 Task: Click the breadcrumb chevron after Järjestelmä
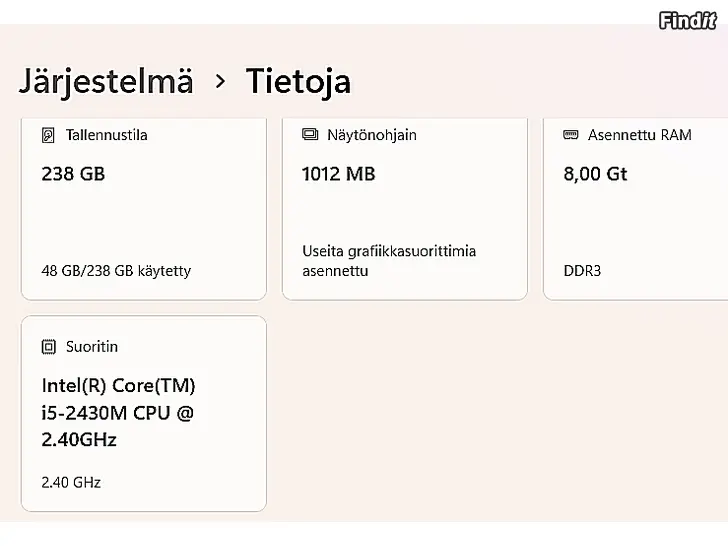220,81
